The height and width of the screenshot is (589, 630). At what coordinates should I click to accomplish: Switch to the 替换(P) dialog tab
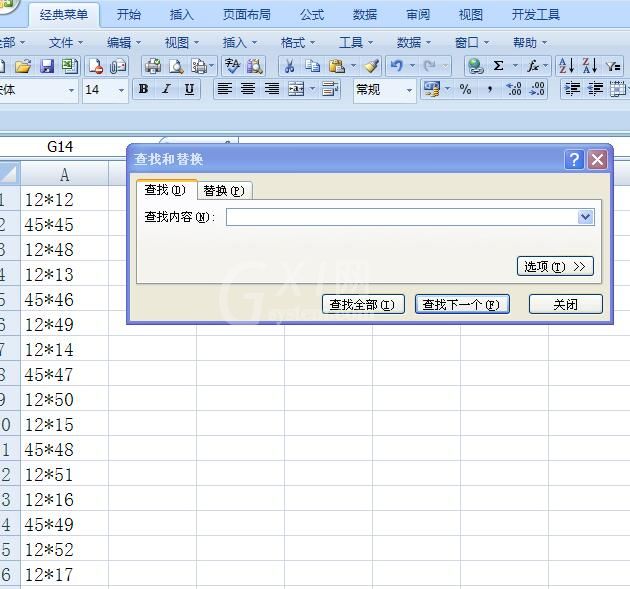(224, 190)
